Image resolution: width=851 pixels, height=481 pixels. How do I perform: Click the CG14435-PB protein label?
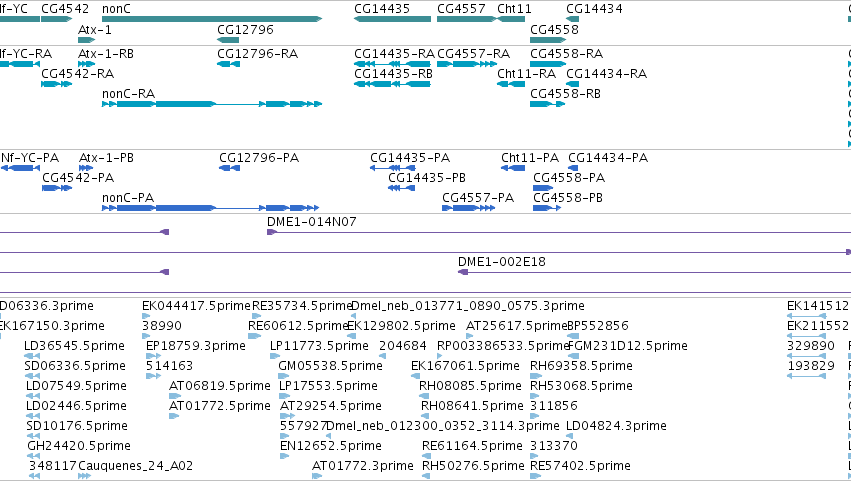427,178
